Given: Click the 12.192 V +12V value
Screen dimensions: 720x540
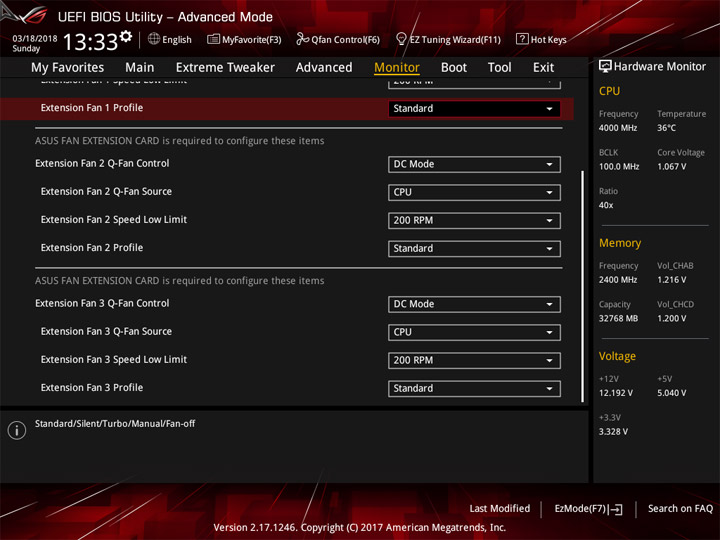Looking at the screenshot, I should point(616,393).
